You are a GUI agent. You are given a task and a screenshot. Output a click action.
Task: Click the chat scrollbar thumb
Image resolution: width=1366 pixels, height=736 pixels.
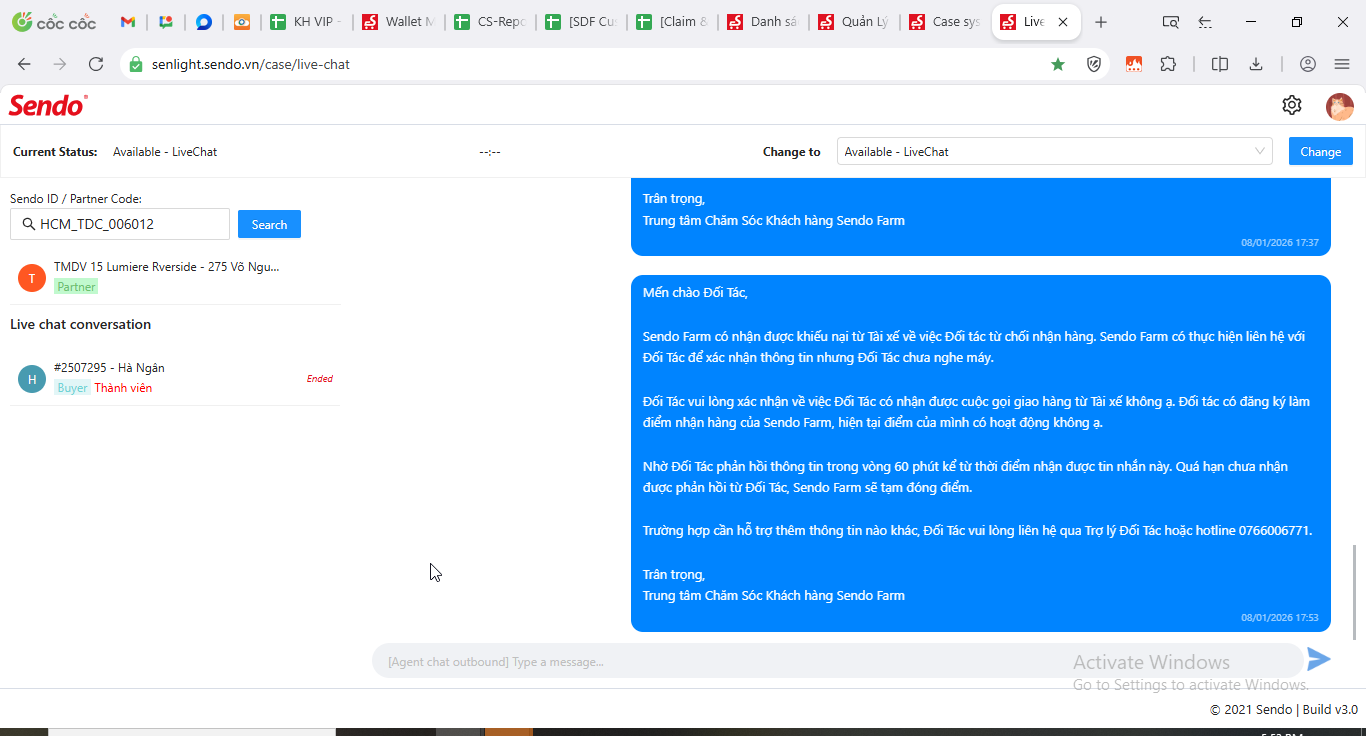pos(1355,592)
